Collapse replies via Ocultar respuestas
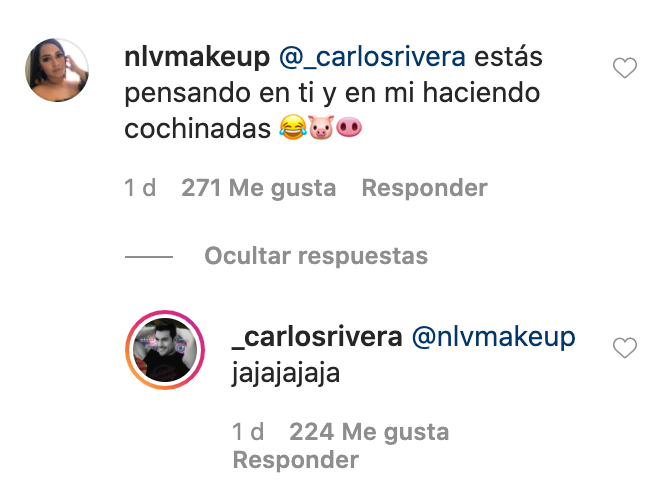 pyautogui.click(x=316, y=256)
